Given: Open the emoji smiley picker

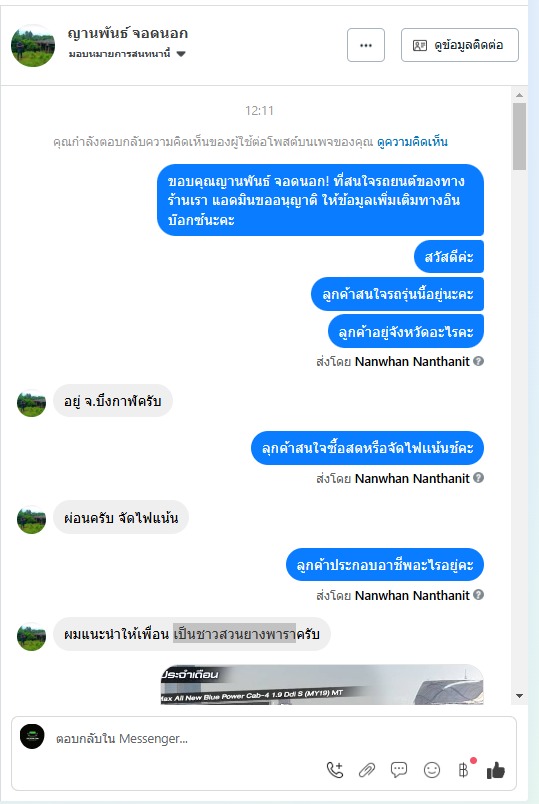Looking at the screenshot, I should tap(432, 770).
